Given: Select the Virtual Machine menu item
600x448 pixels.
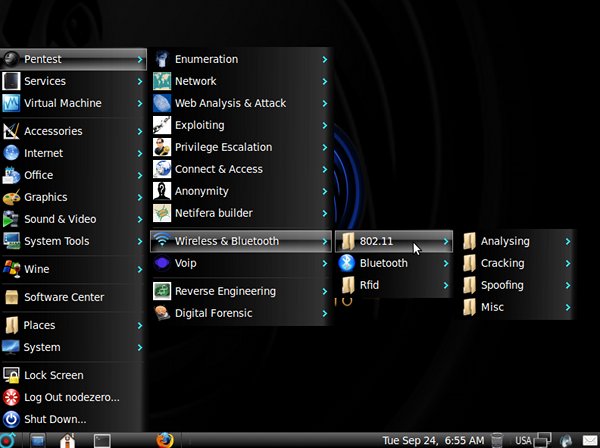Looking at the screenshot, I should pyautogui.click(x=73, y=103).
